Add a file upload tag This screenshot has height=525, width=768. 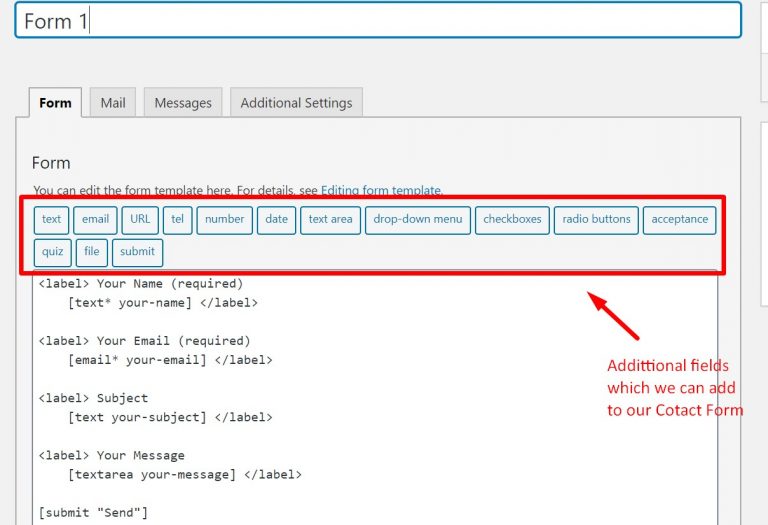[x=92, y=252]
